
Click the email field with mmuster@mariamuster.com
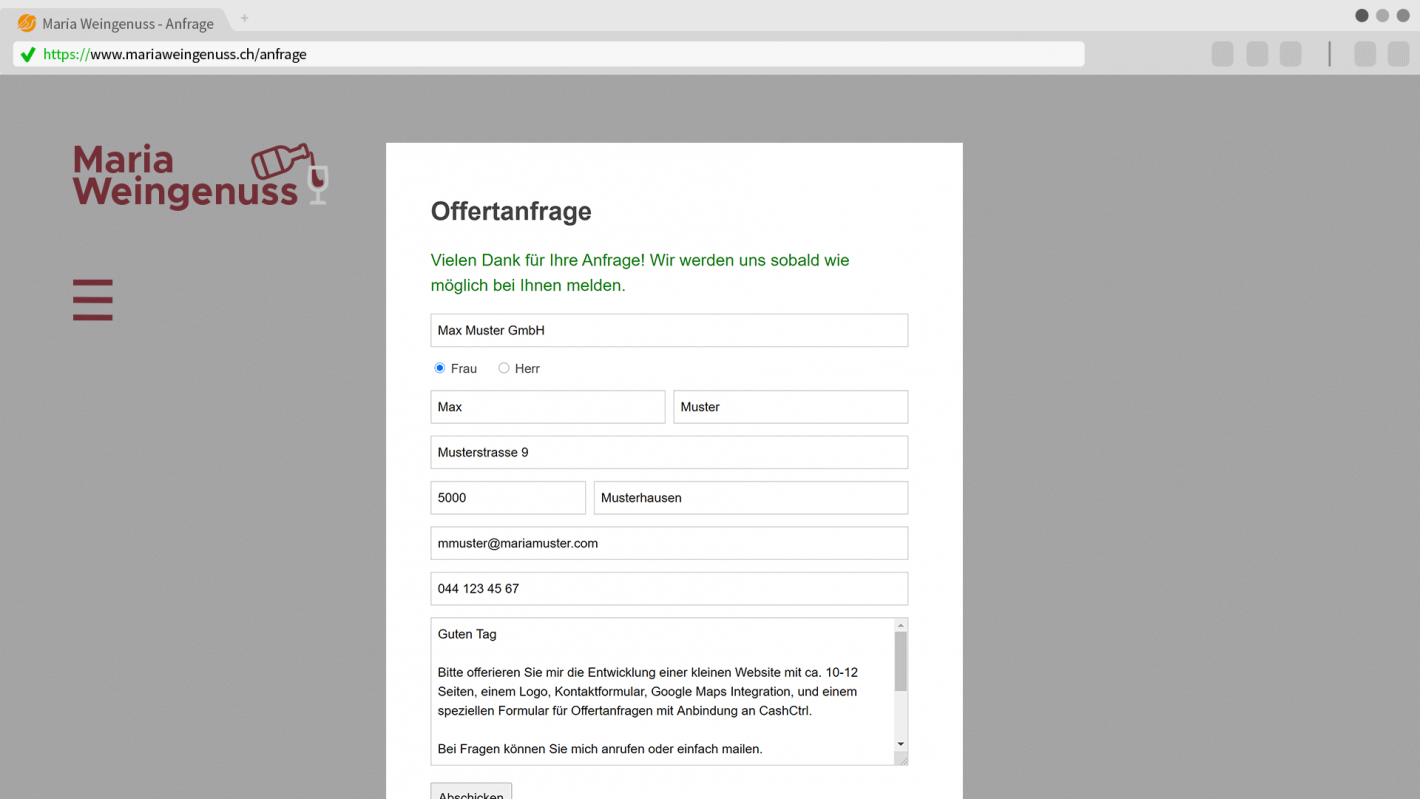(x=669, y=543)
